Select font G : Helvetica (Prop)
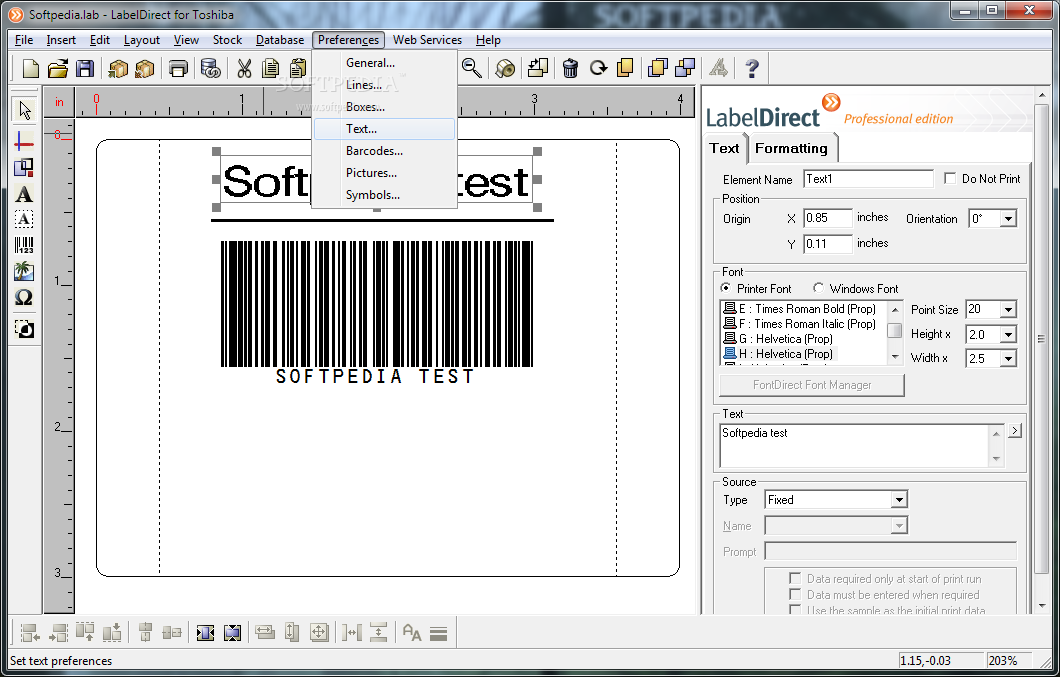This screenshot has height=677, width=1060. coord(777,339)
